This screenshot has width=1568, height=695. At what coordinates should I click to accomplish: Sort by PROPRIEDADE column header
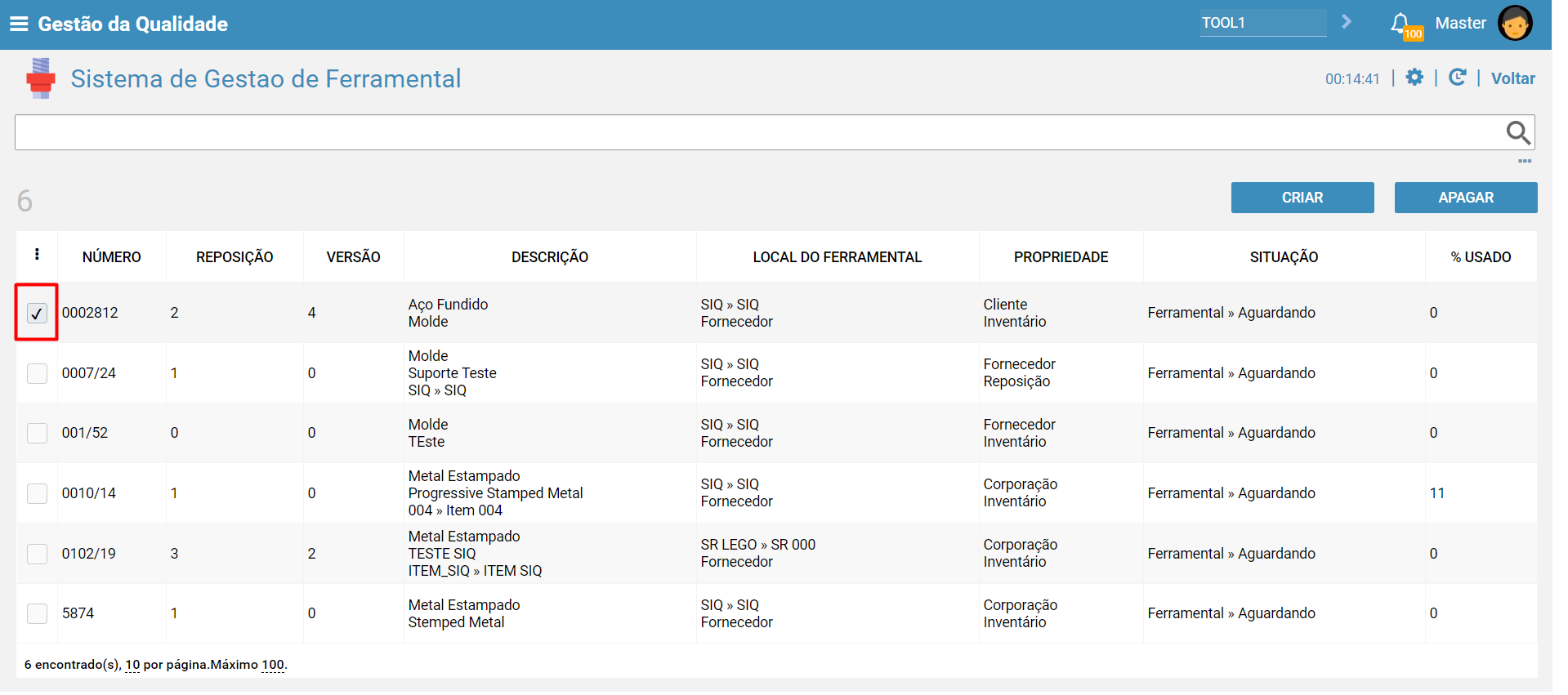click(1061, 257)
